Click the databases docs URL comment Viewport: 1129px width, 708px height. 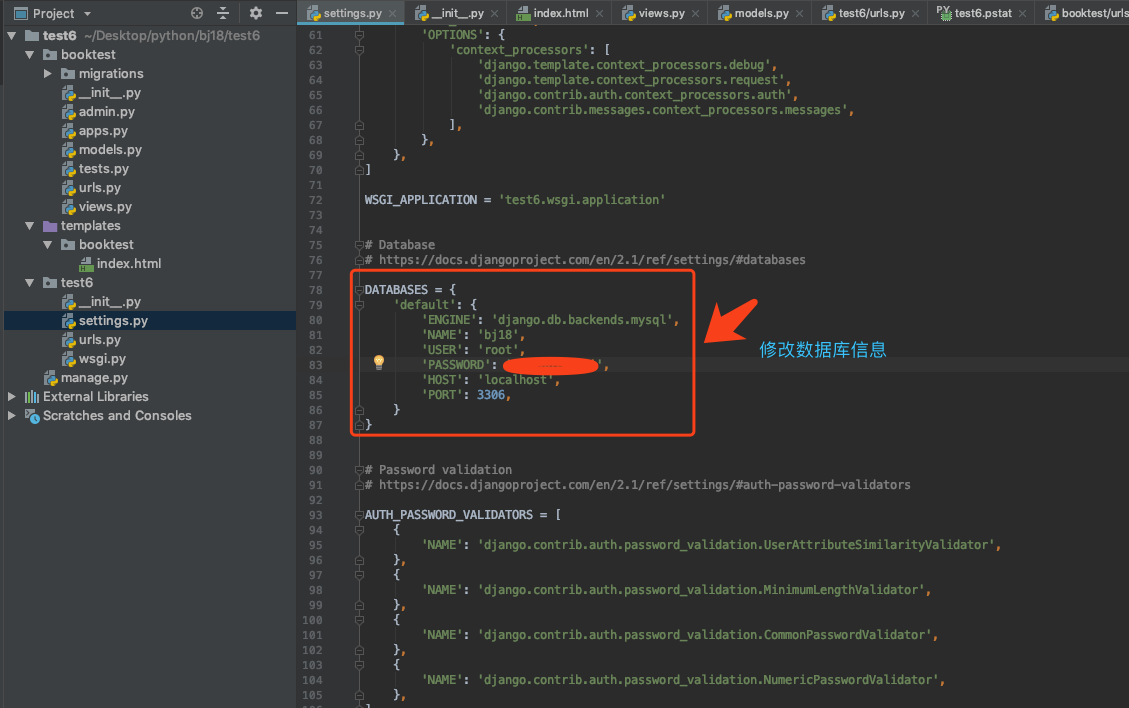[x=592, y=260]
